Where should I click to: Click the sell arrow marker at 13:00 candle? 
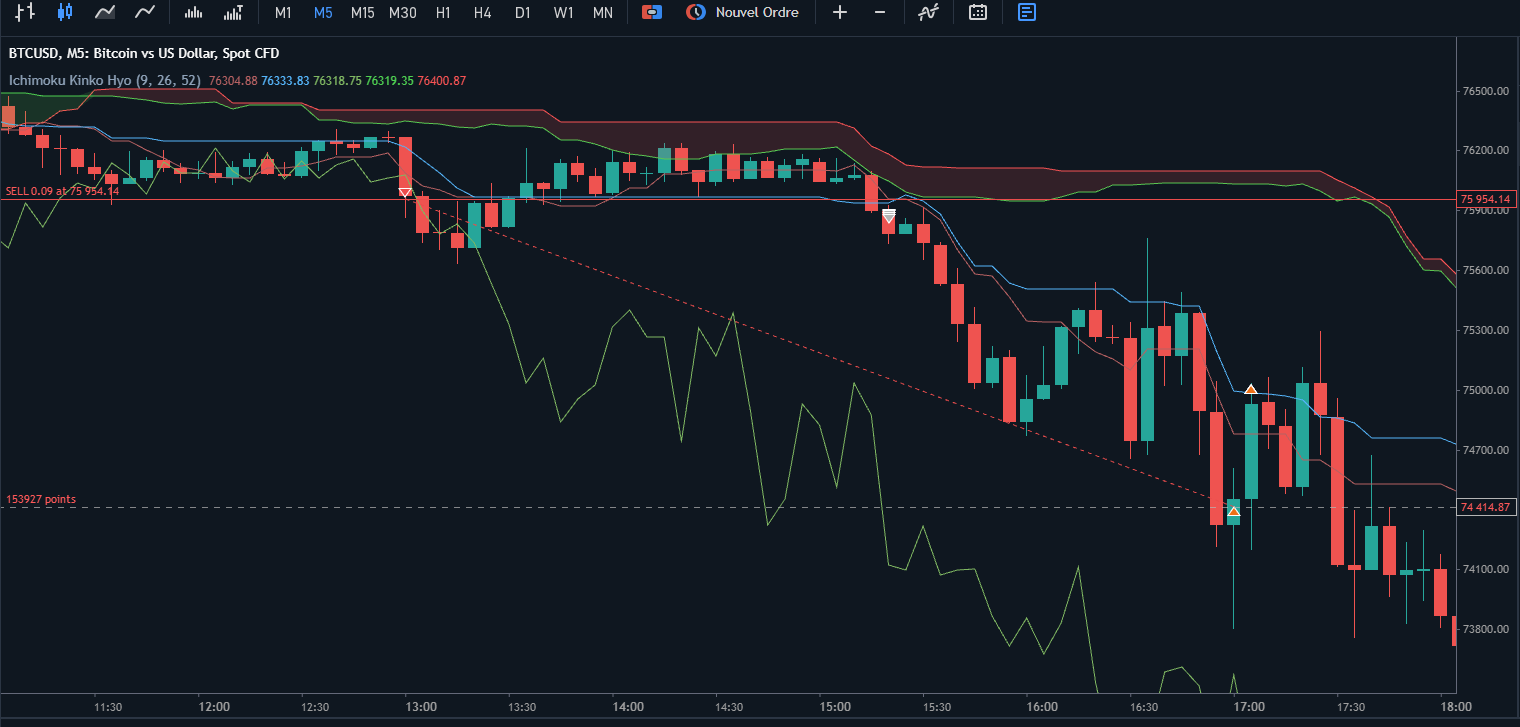405,192
